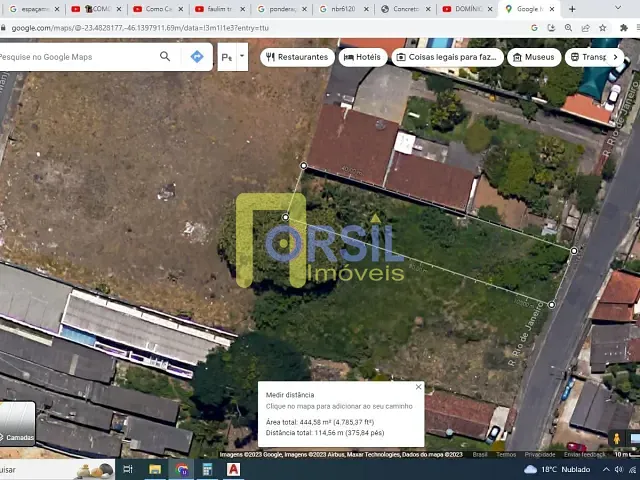Close the Medir distância panel
Image resolution: width=640 pixels, height=480 pixels.
pyautogui.click(x=418, y=387)
